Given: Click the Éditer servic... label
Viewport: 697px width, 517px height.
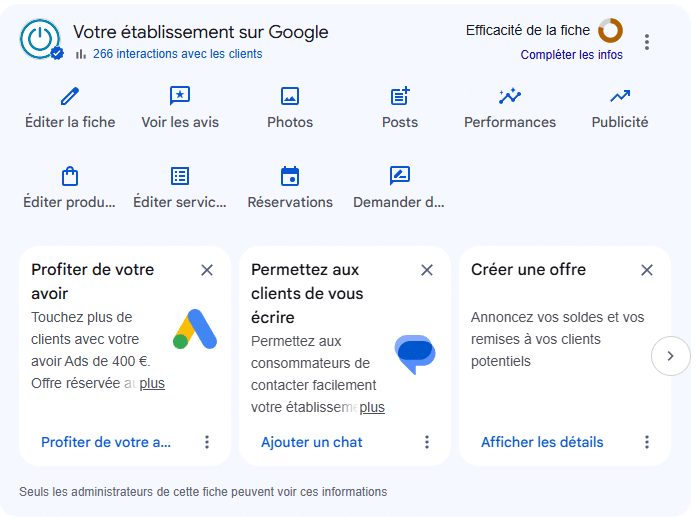Looking at the screenshot, I should pos(180,202).
